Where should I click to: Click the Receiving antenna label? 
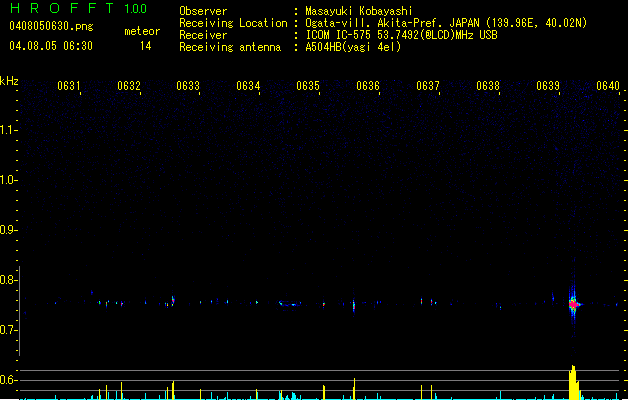(230, 47)
